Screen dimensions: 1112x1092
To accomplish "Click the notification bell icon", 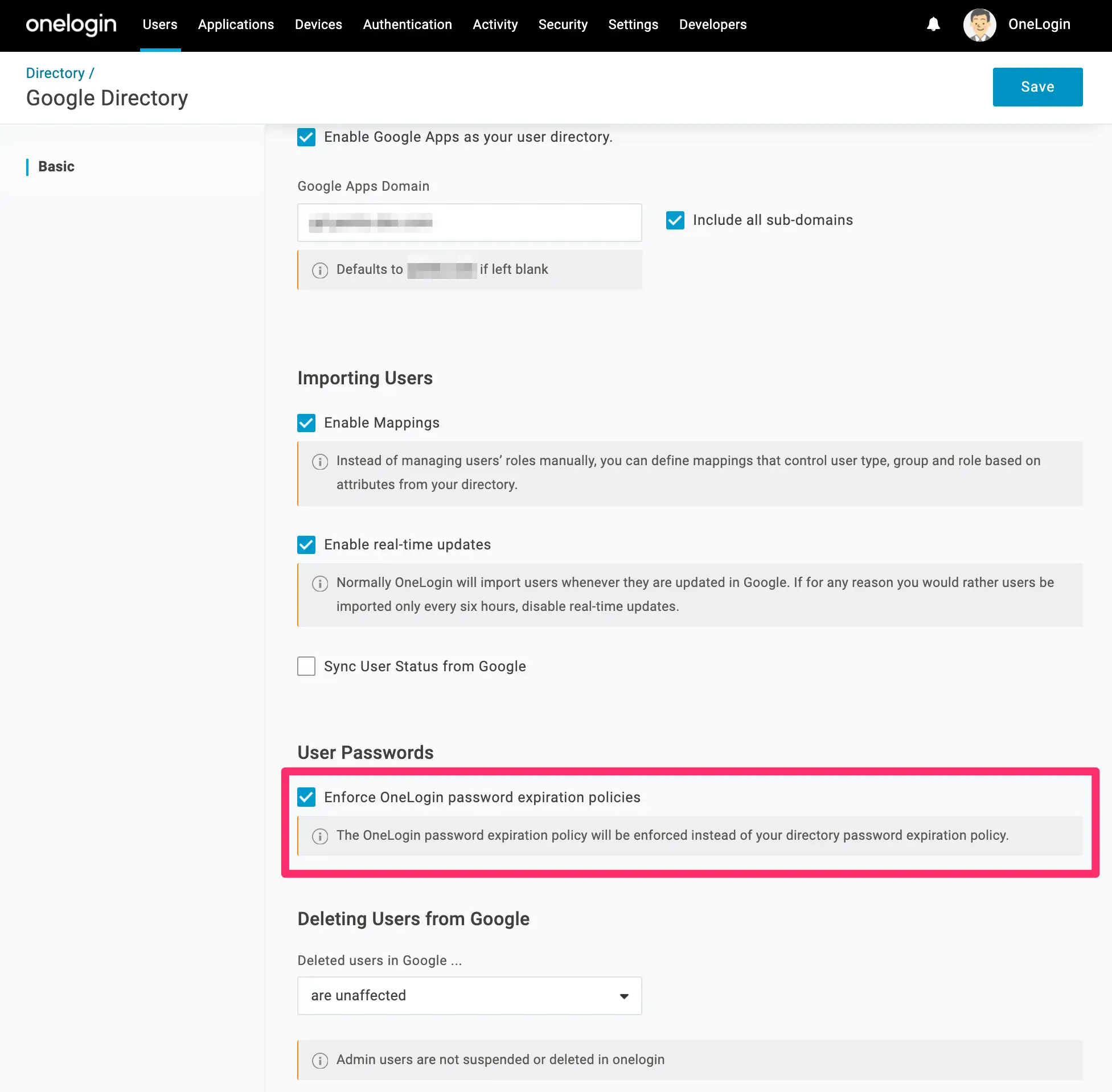I will click(933, 24).
